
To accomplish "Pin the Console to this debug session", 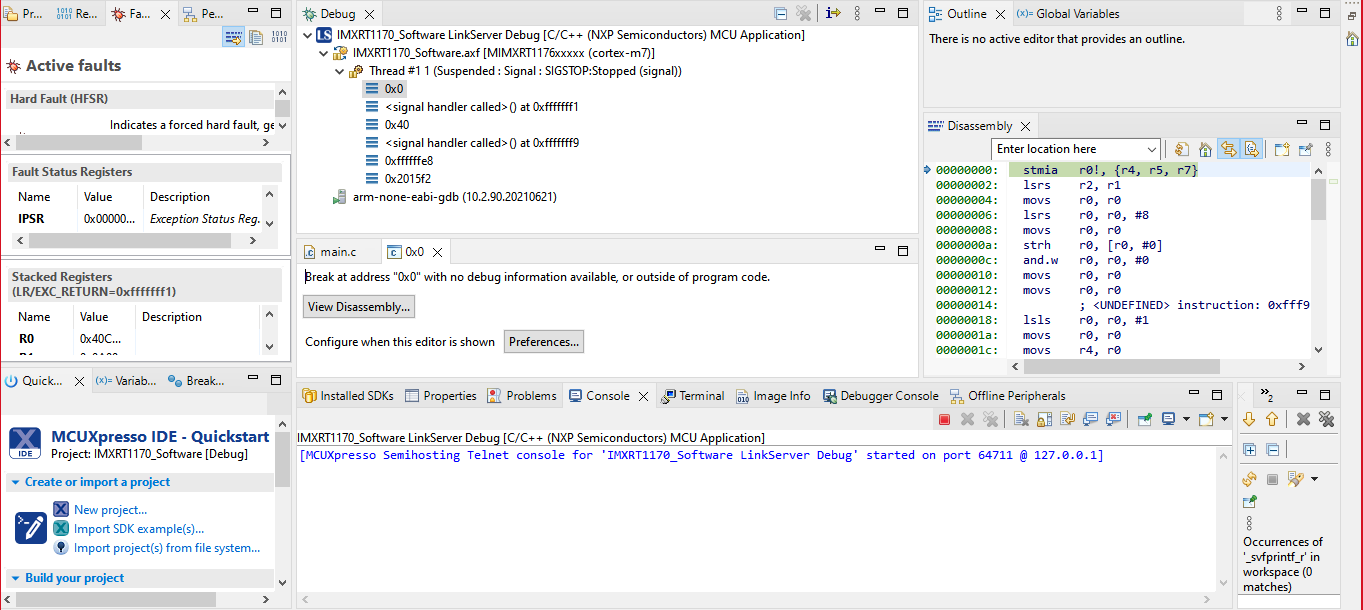I will [x=1144, y=418].
